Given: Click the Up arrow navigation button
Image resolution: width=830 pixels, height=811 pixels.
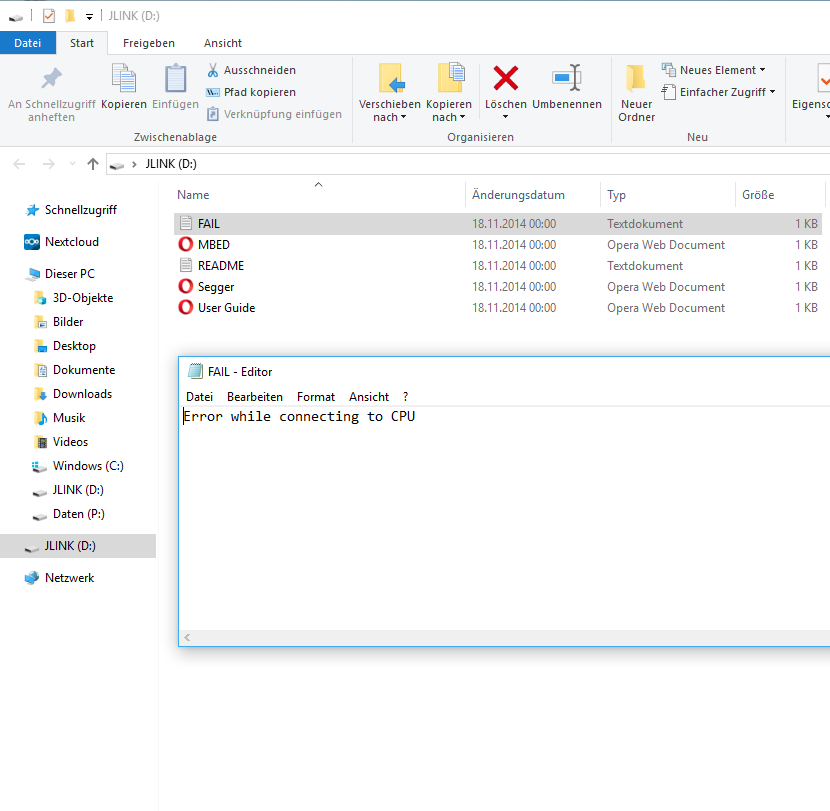Looking at the screenshot, I should click(93, 164).
